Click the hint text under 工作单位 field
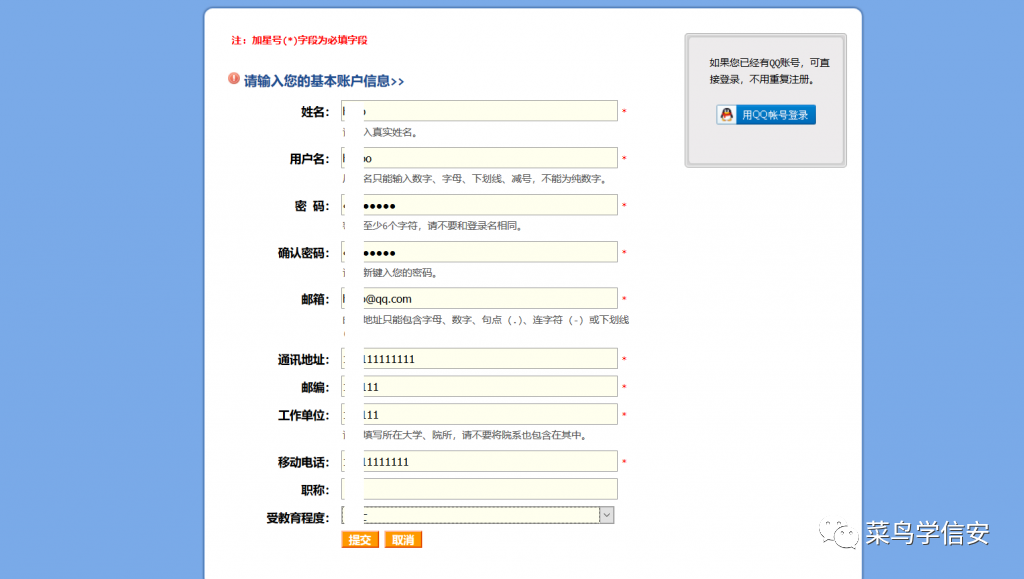The image size is (1024, 579). 464,435
